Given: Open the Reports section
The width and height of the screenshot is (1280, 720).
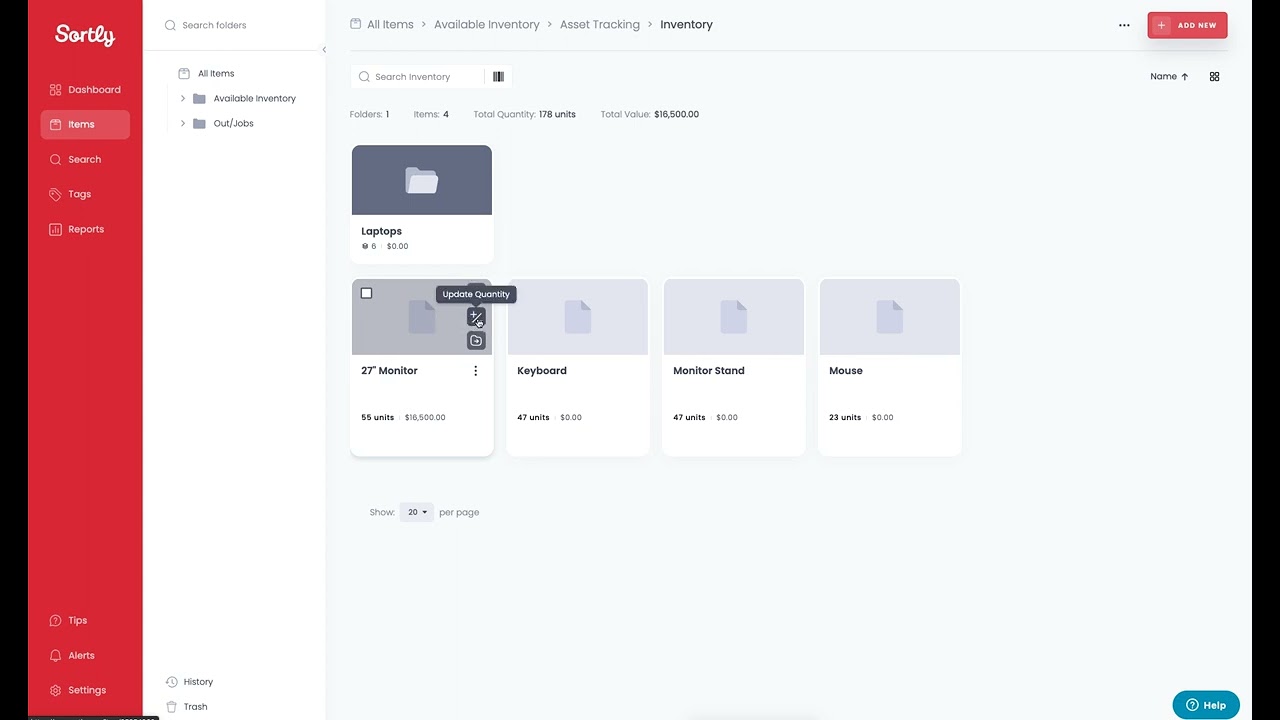Looking at the screenshot, I should click(x=85, y=229).
